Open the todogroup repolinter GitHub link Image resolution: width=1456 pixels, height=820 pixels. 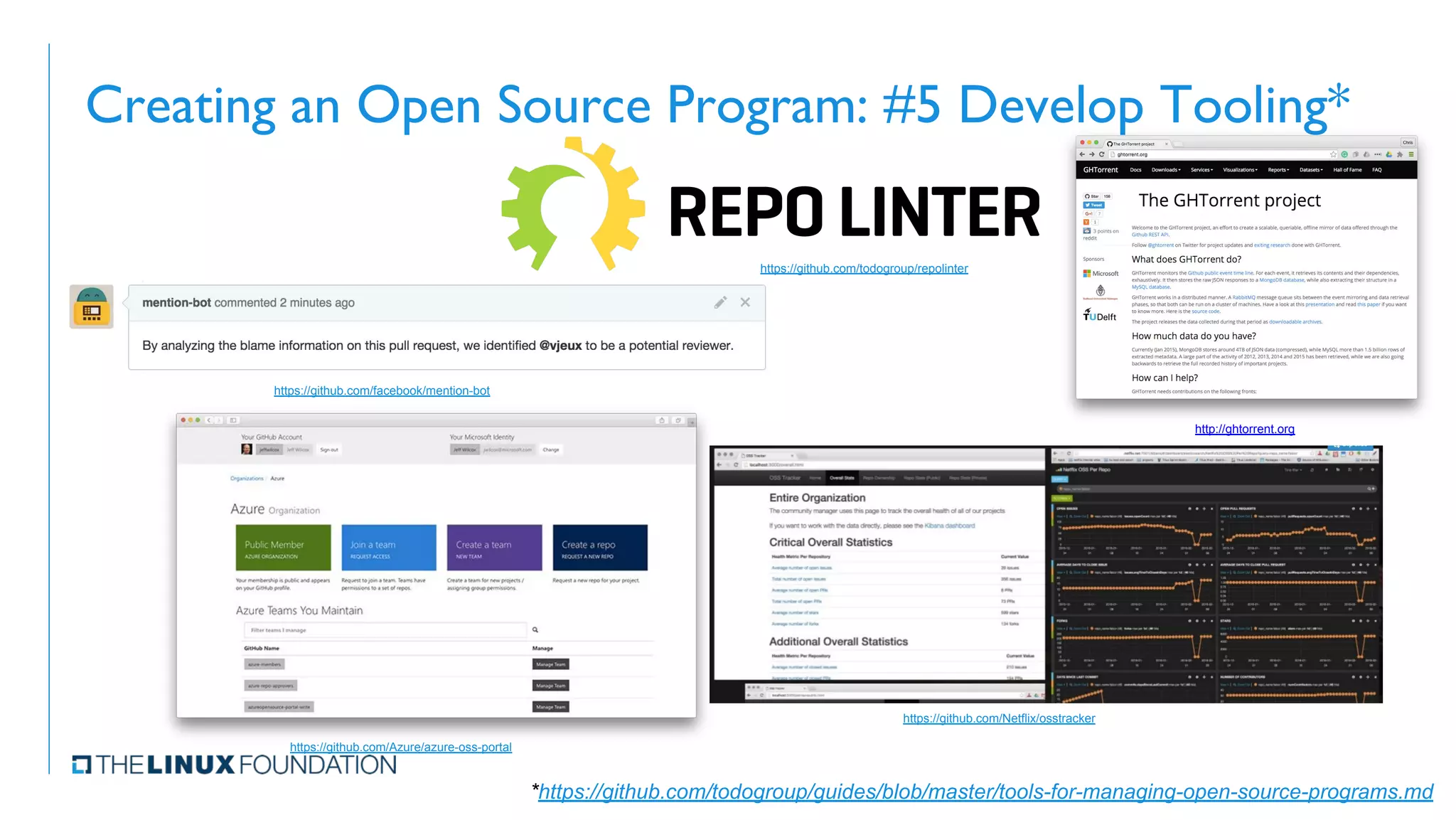pyautogui.click(x=864, y=268)
